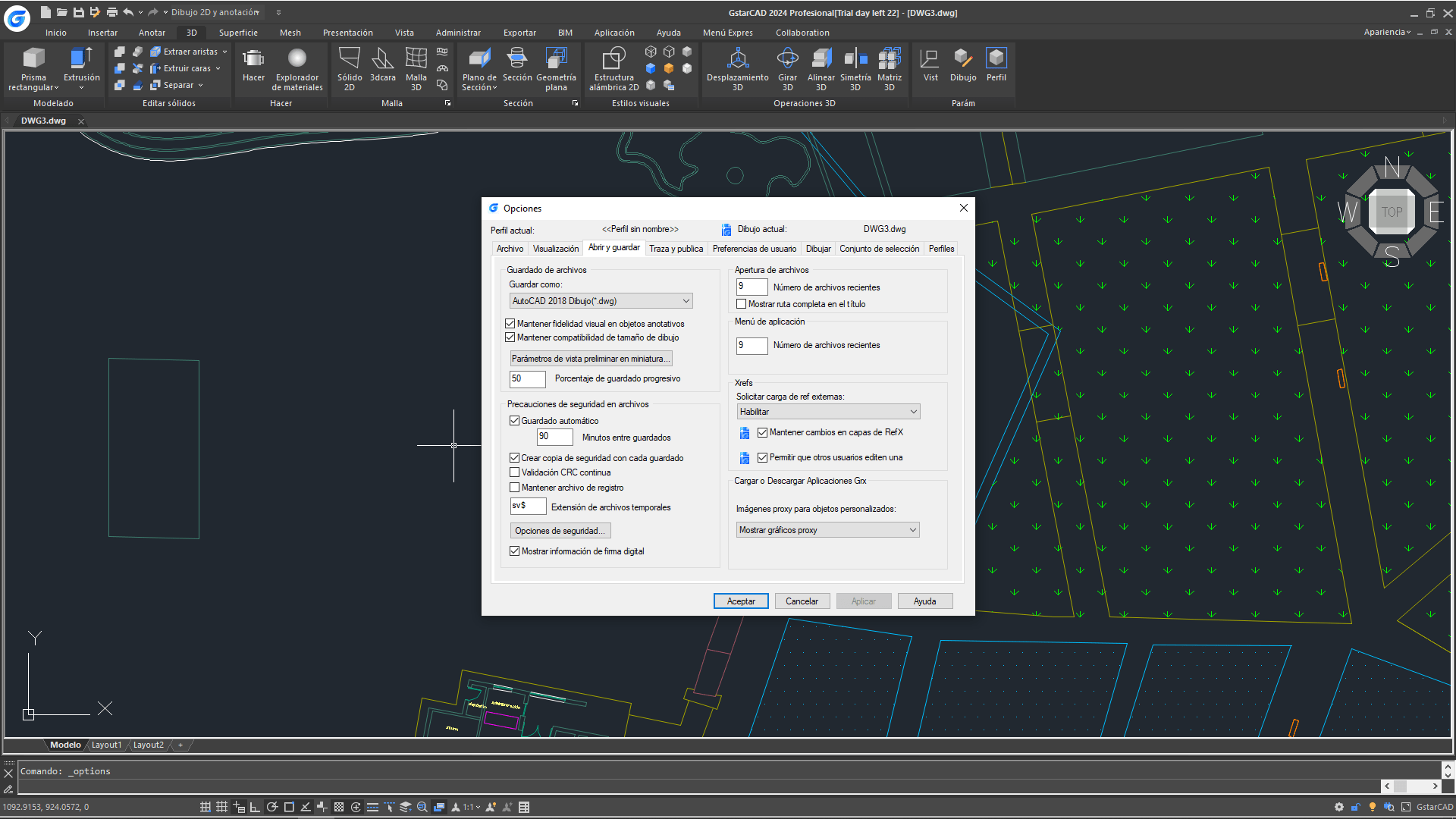Viewport: 1456px width, 819px height.
Task: Select the Extrusión tool
Action: [81, 59]
